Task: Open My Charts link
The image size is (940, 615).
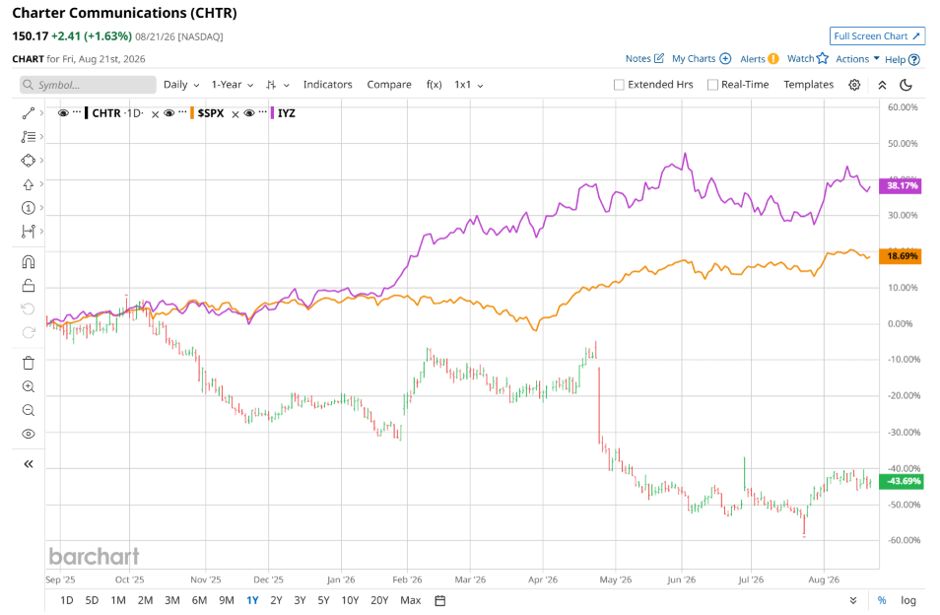Action: 701,59
